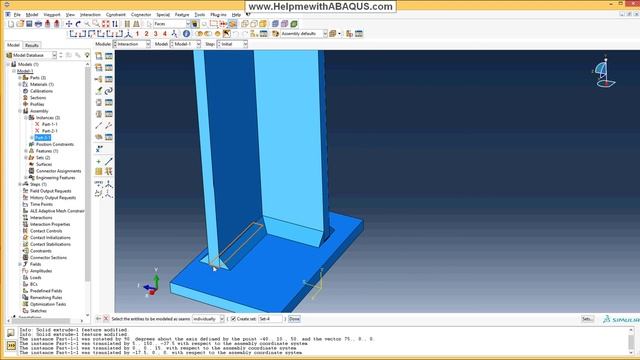Switch to the Results tab
Viewport: 640px width, 360px height.
click(31, 45)
